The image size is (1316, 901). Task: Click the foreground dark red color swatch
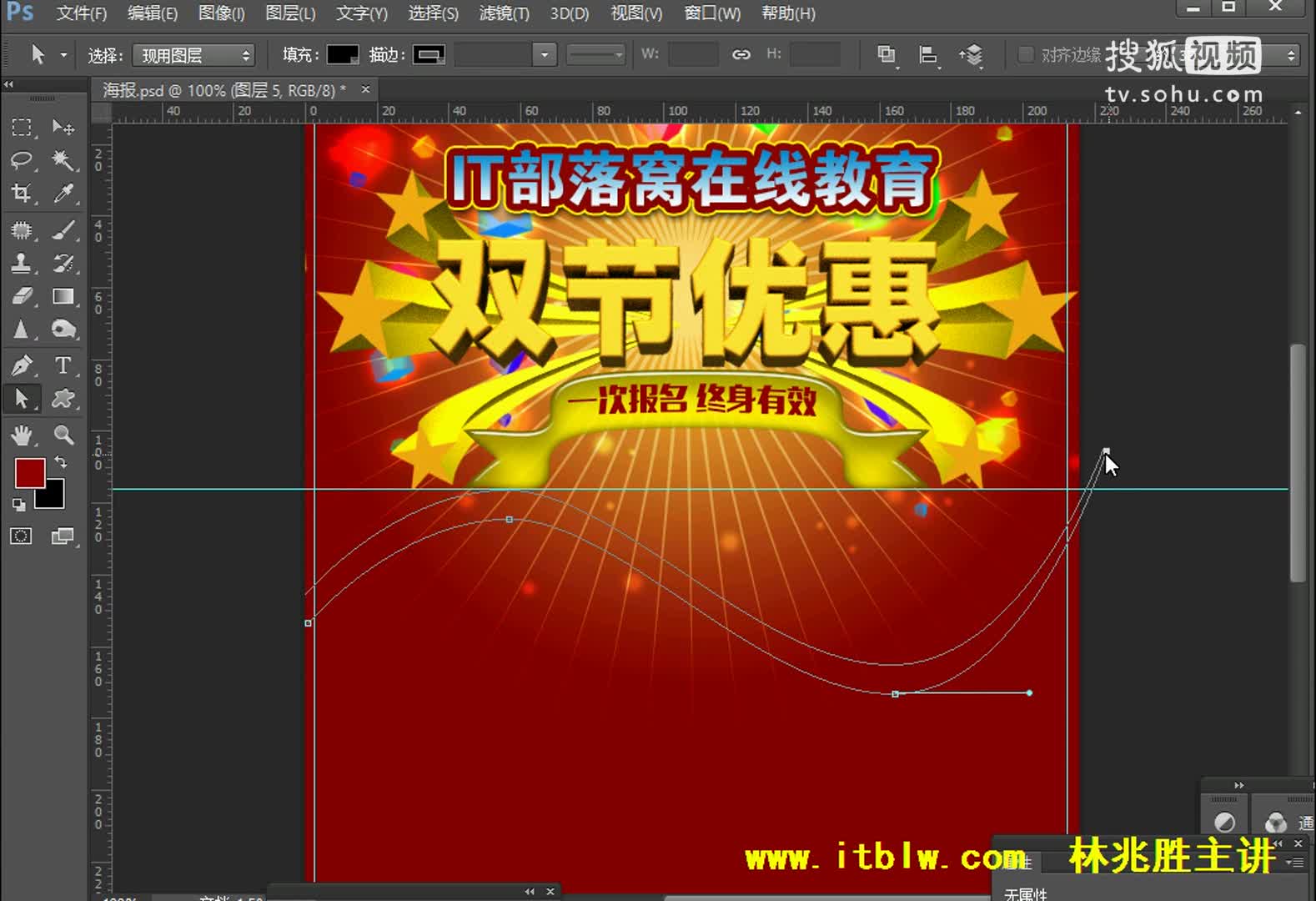[29, 473]
